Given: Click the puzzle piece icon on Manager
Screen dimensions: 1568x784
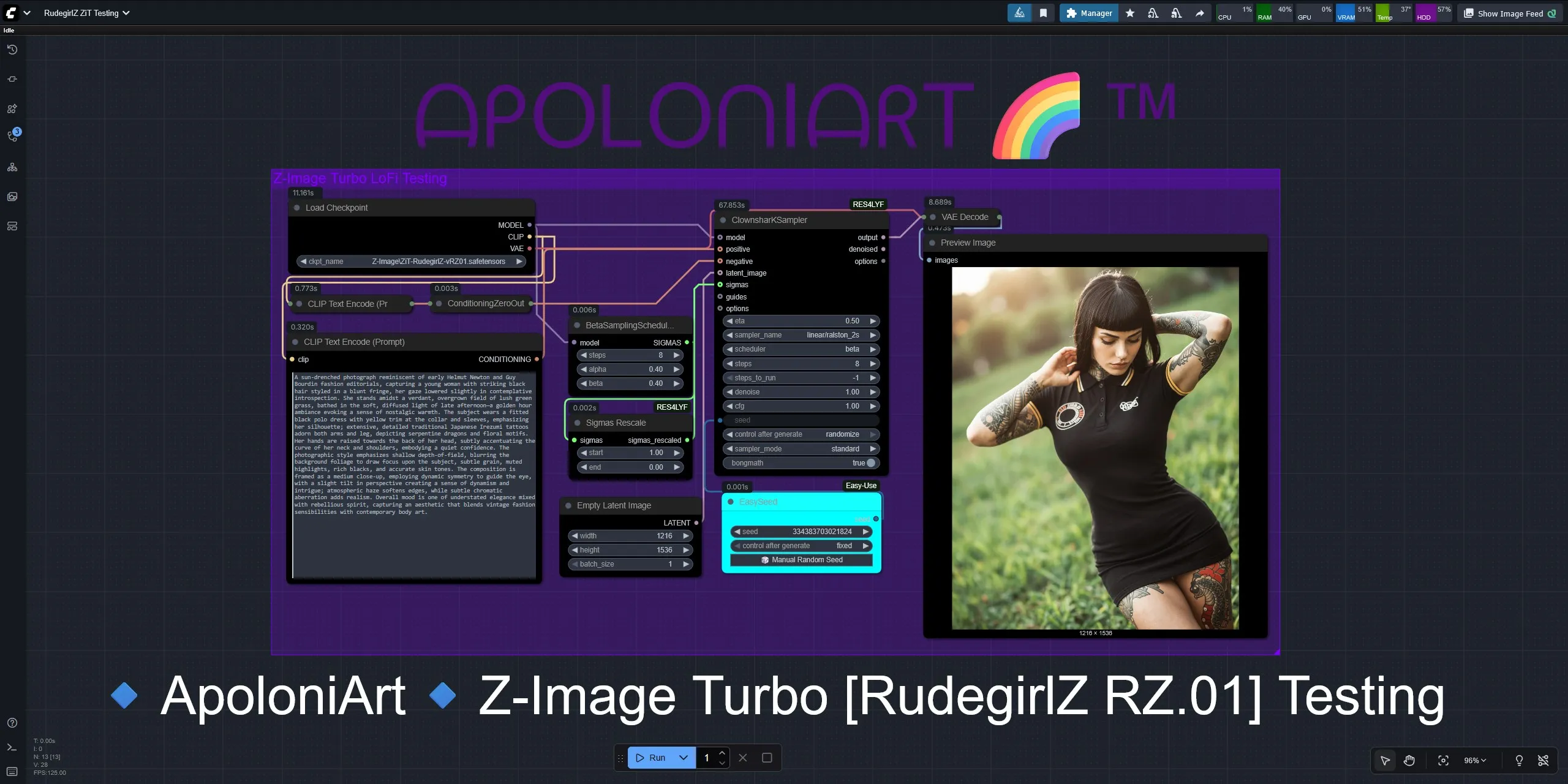Looking at the screenshot, I should pyautogui.click(x=1071, y=13).
